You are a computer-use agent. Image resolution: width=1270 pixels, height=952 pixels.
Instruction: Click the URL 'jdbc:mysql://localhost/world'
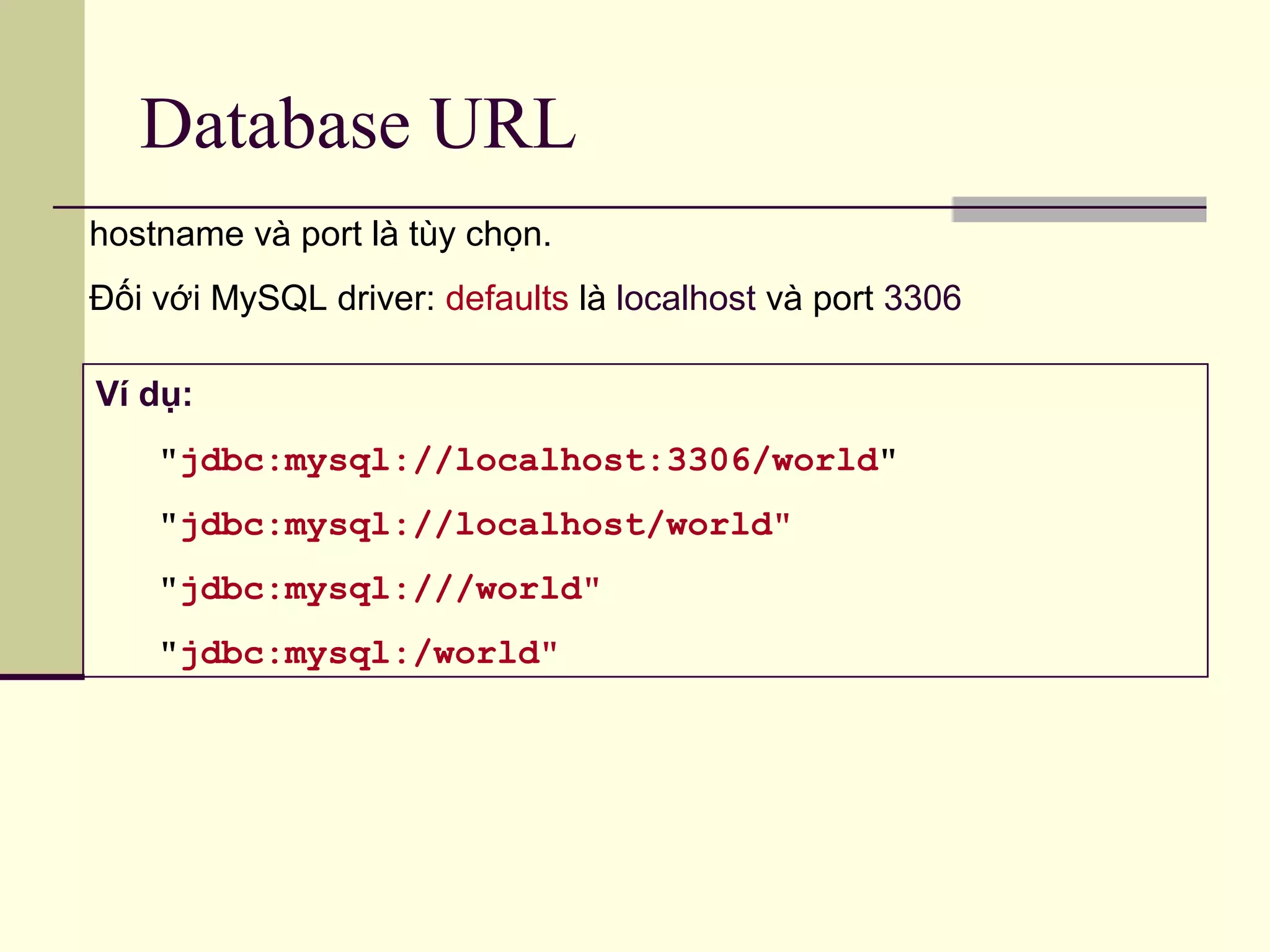pyautogui.click(x=476, y=526)
